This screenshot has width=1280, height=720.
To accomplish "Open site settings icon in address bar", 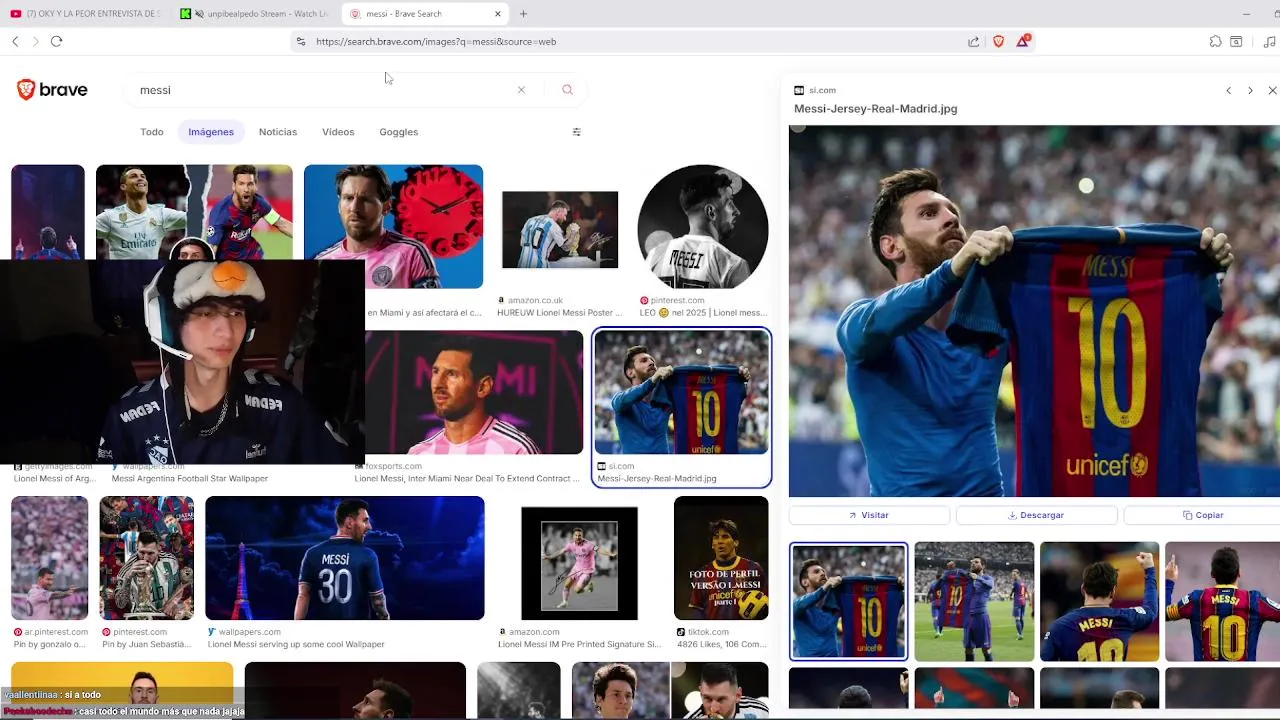I will [x=300, y=41].
